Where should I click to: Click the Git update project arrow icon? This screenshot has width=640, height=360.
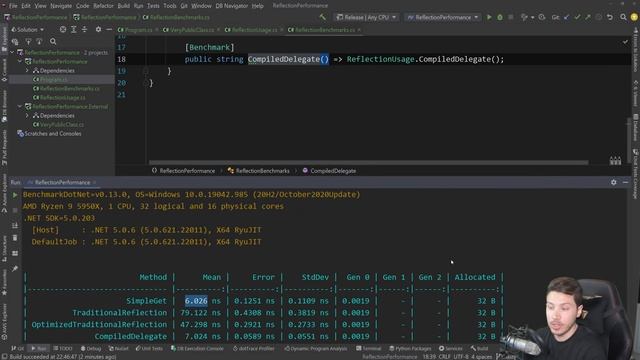[567, 17]
